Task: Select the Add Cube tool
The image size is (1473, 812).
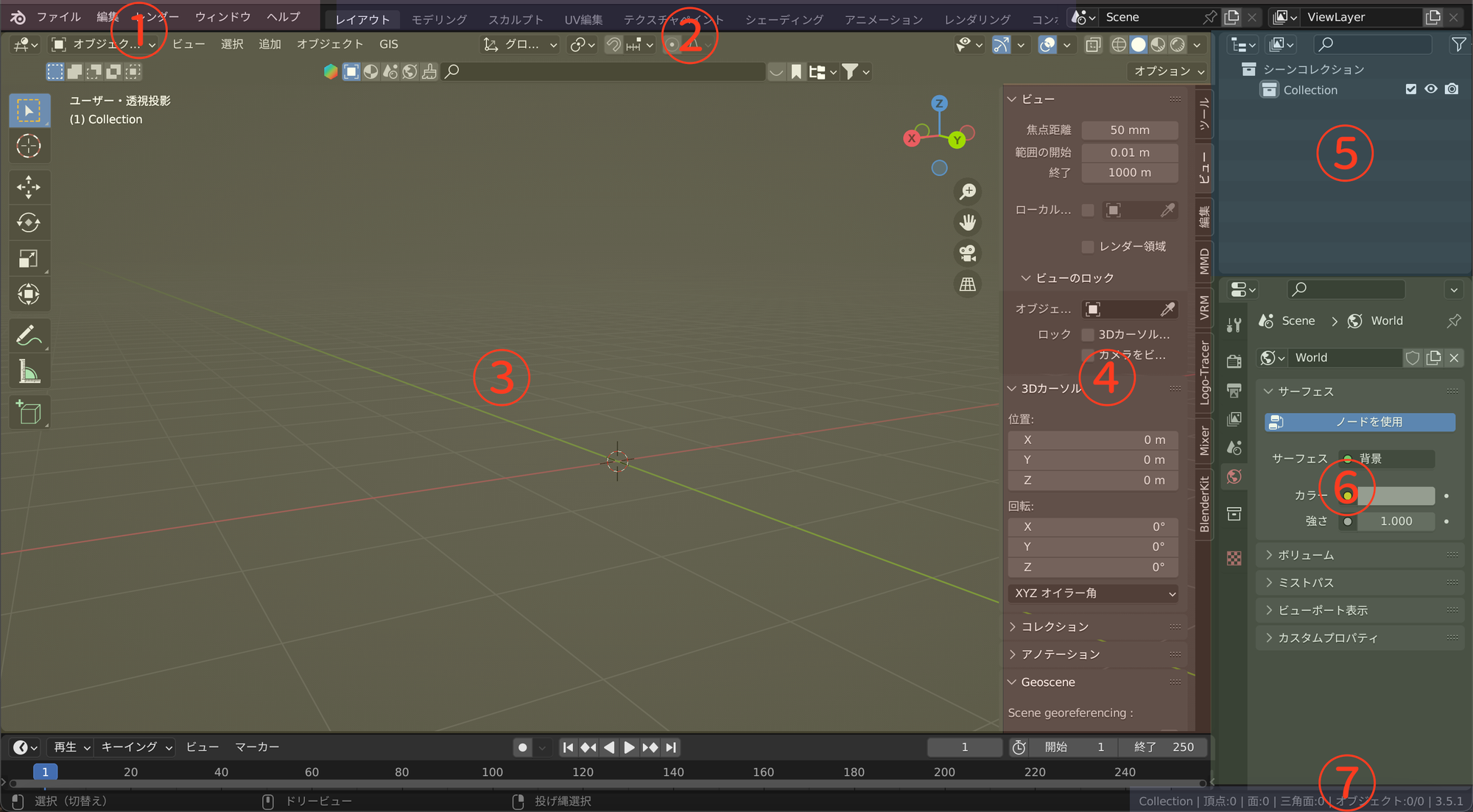Action: [x=29, y=413]
